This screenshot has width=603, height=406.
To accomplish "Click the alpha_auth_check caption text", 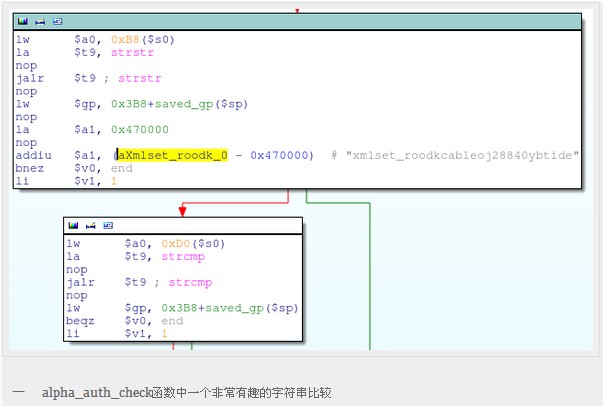I will click(x=97, y=393).
